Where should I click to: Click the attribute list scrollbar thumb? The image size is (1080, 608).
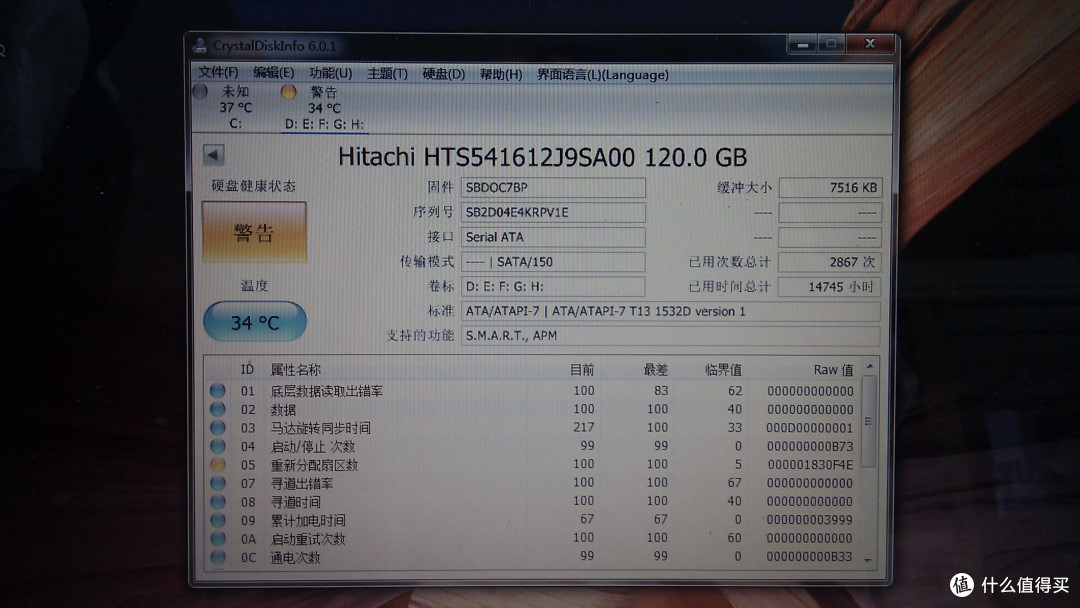point(869,421)
